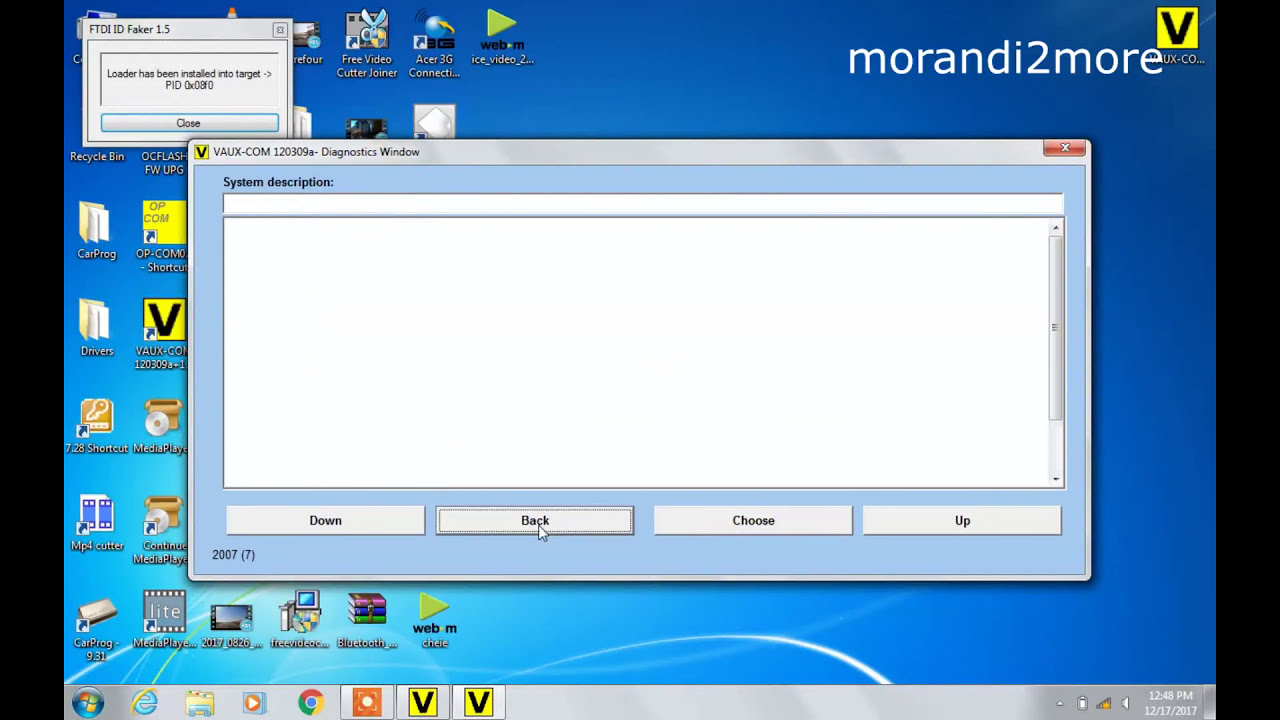Click the 'Loader has been installed' message text
Image resolution: width=1280 pixels, height=720 pixels.
(189, 79)
